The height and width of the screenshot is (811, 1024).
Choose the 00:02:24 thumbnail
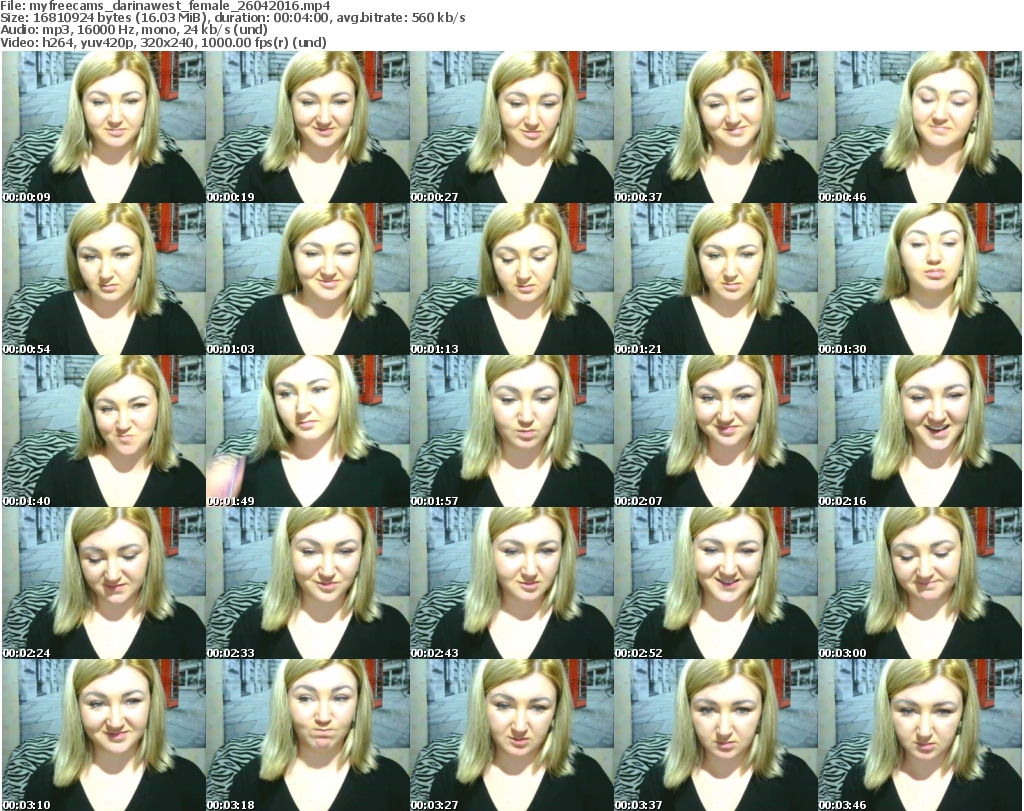[x=104, y=583]
